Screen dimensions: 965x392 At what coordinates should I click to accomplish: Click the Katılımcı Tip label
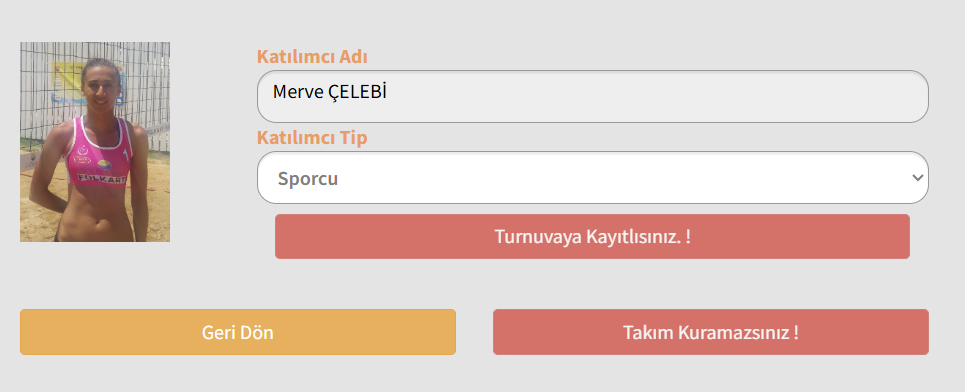coord(312,138)
